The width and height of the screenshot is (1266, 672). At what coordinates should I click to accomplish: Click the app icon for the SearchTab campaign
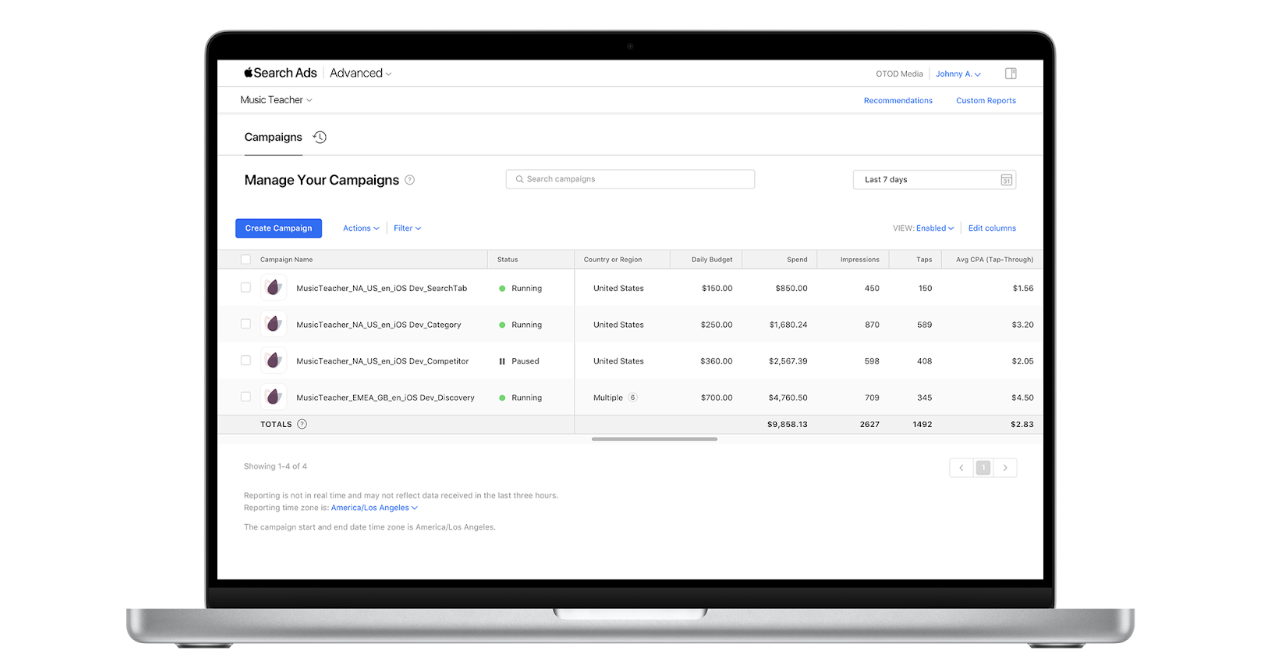tap(273, 288)
